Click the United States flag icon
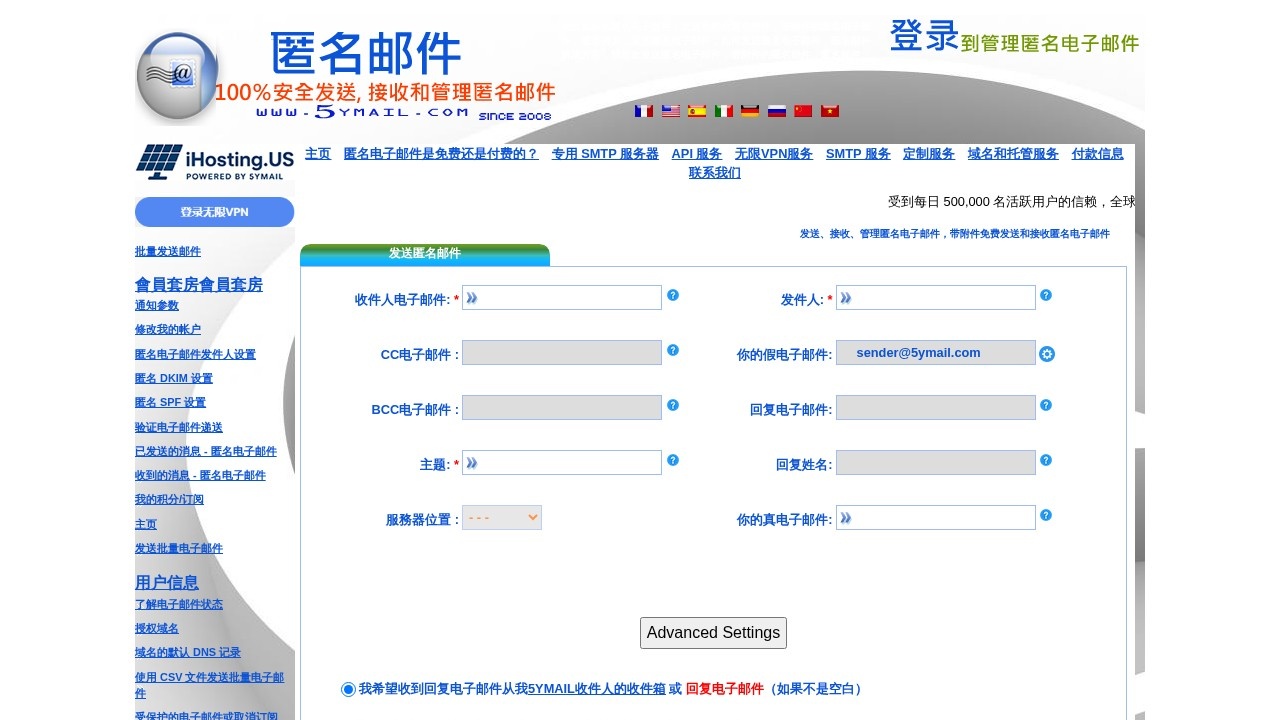 [670, 111]
